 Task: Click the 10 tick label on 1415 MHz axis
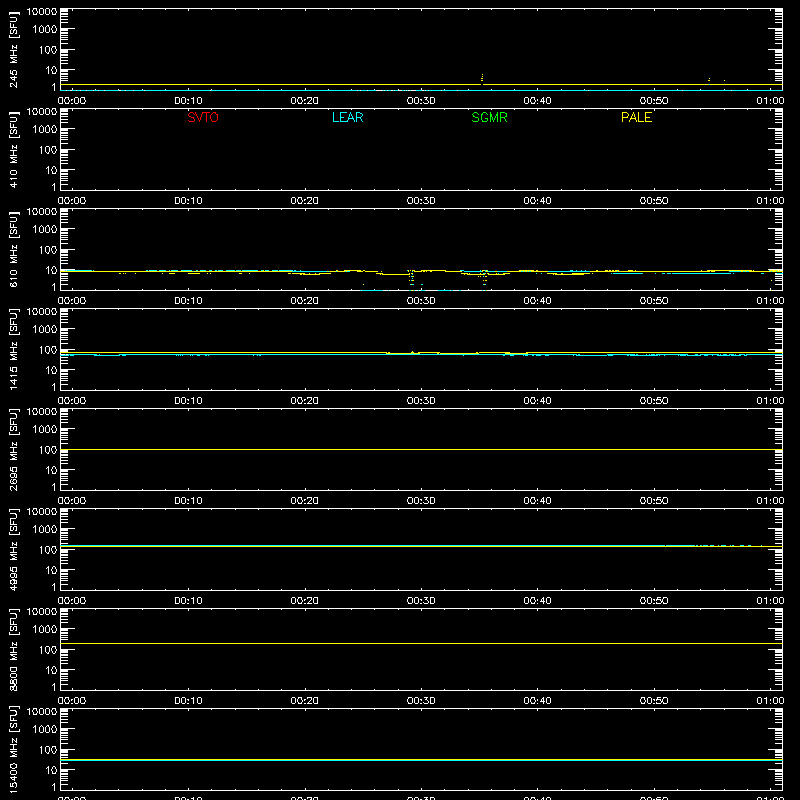[x=51, y=370]
